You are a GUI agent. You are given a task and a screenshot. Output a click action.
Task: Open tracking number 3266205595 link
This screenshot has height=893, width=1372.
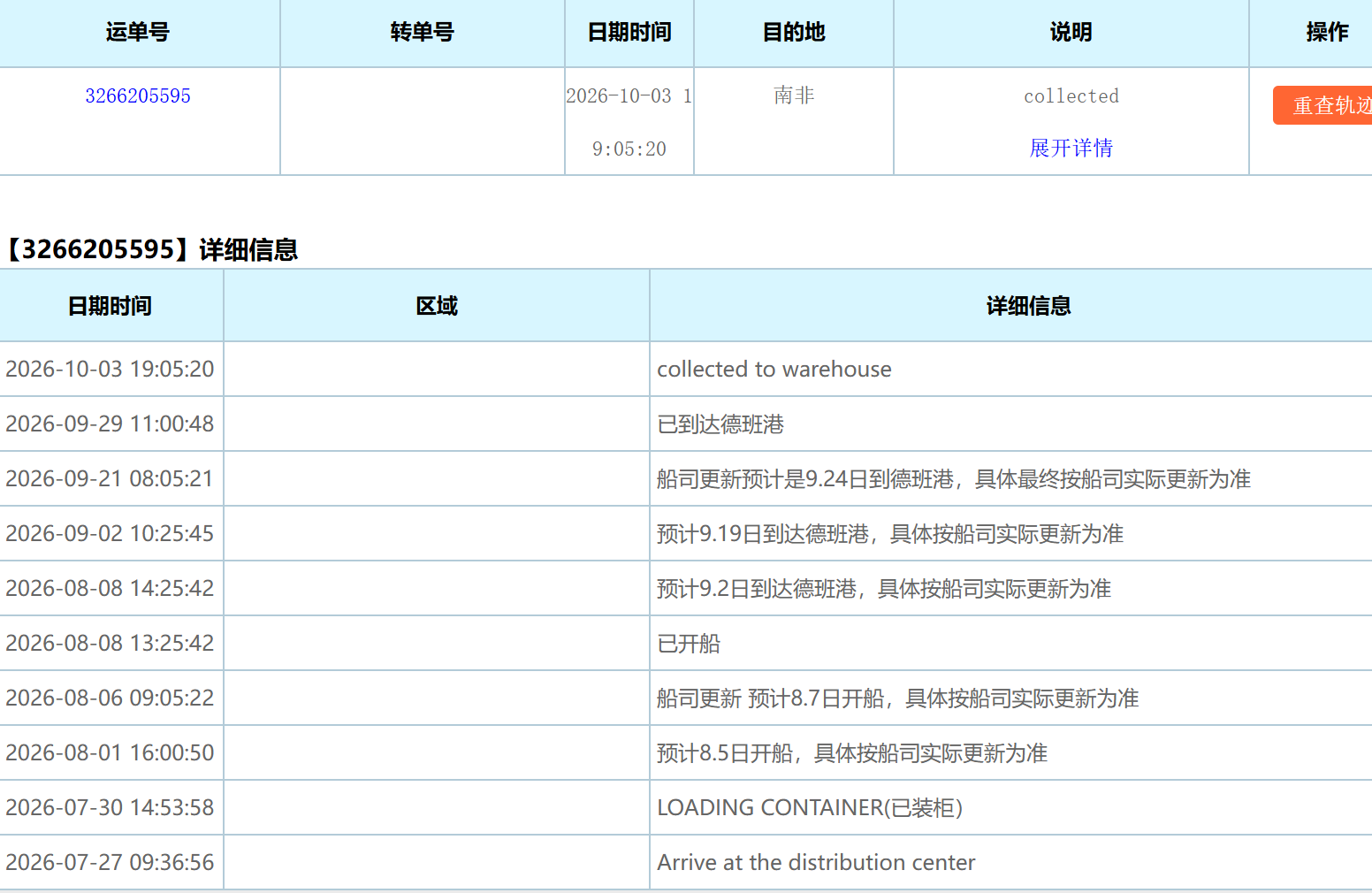138,95
